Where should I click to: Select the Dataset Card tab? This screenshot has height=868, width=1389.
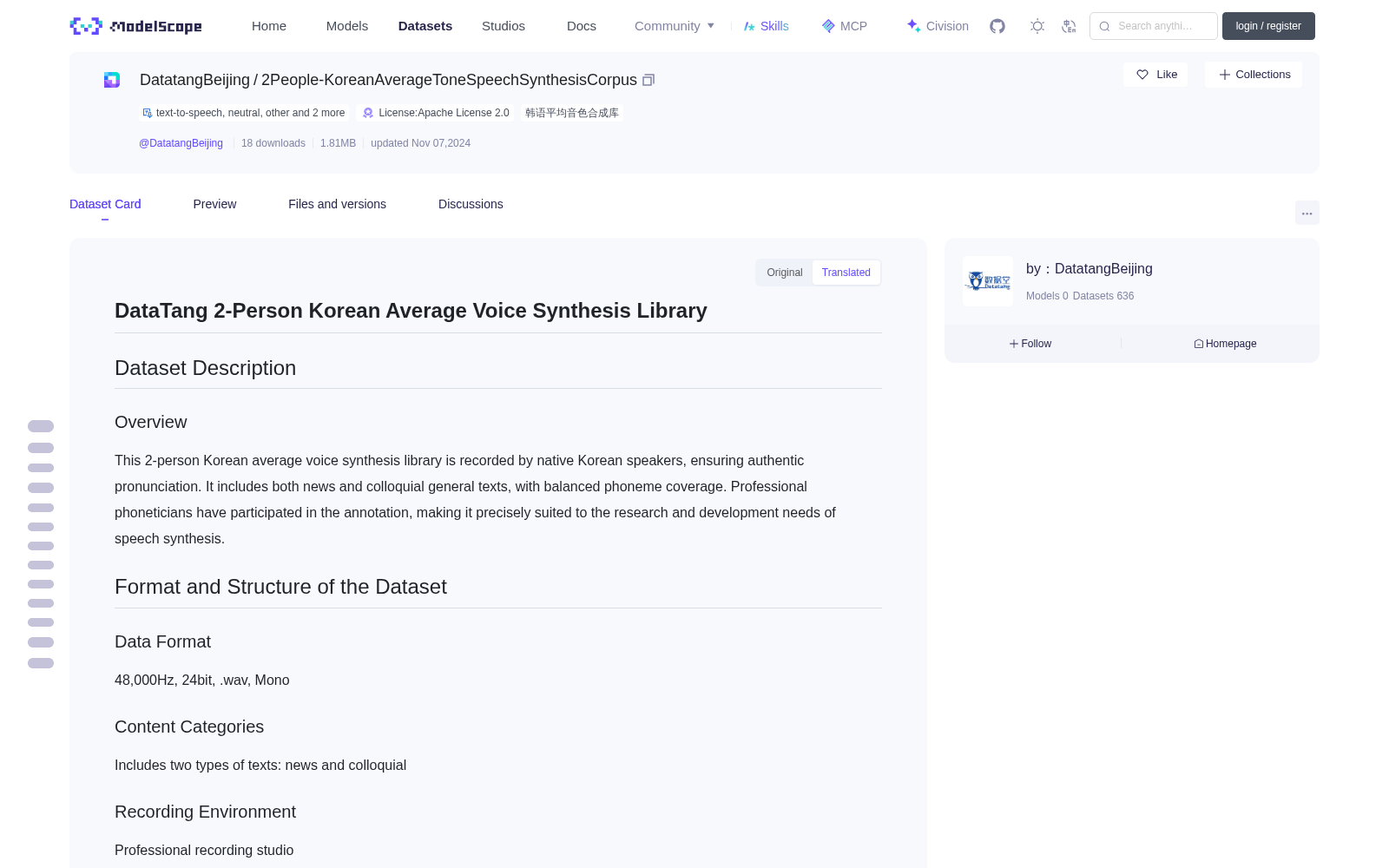pos(105,204)
